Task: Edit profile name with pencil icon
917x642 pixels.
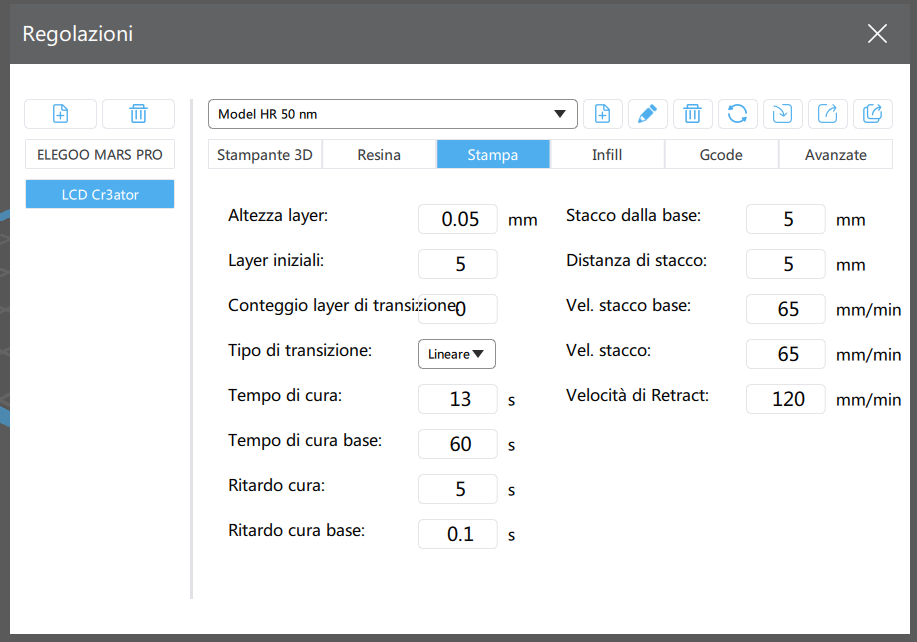Action: point(647,114)
